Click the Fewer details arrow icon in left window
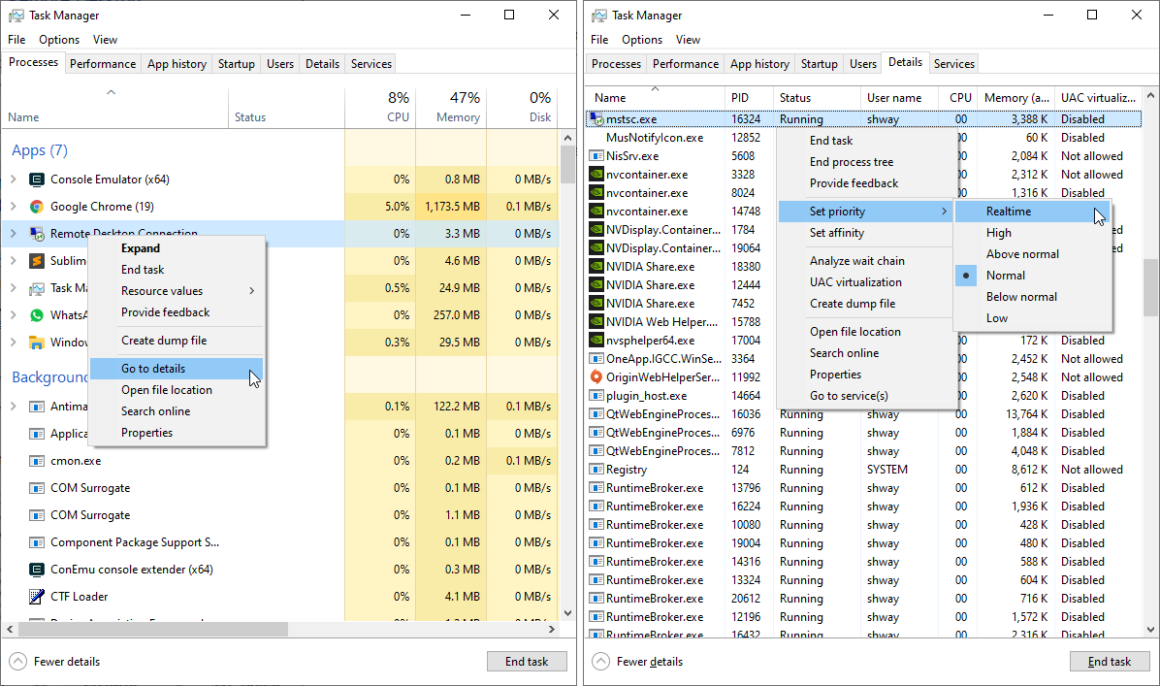1160x686 pixels. click(17, 662)
